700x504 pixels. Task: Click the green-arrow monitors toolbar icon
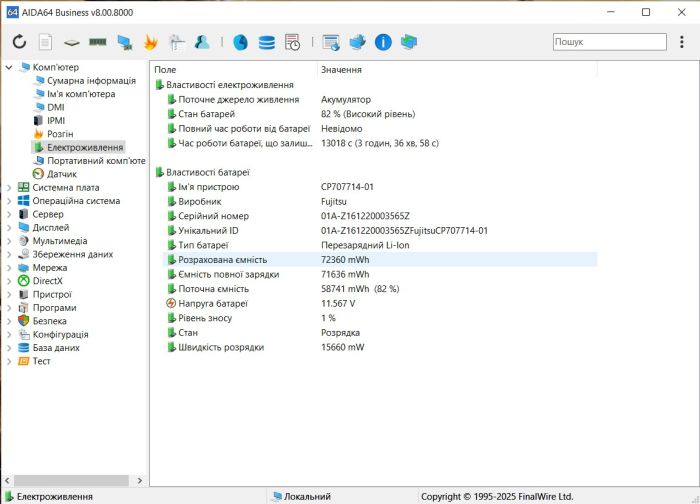409,42
